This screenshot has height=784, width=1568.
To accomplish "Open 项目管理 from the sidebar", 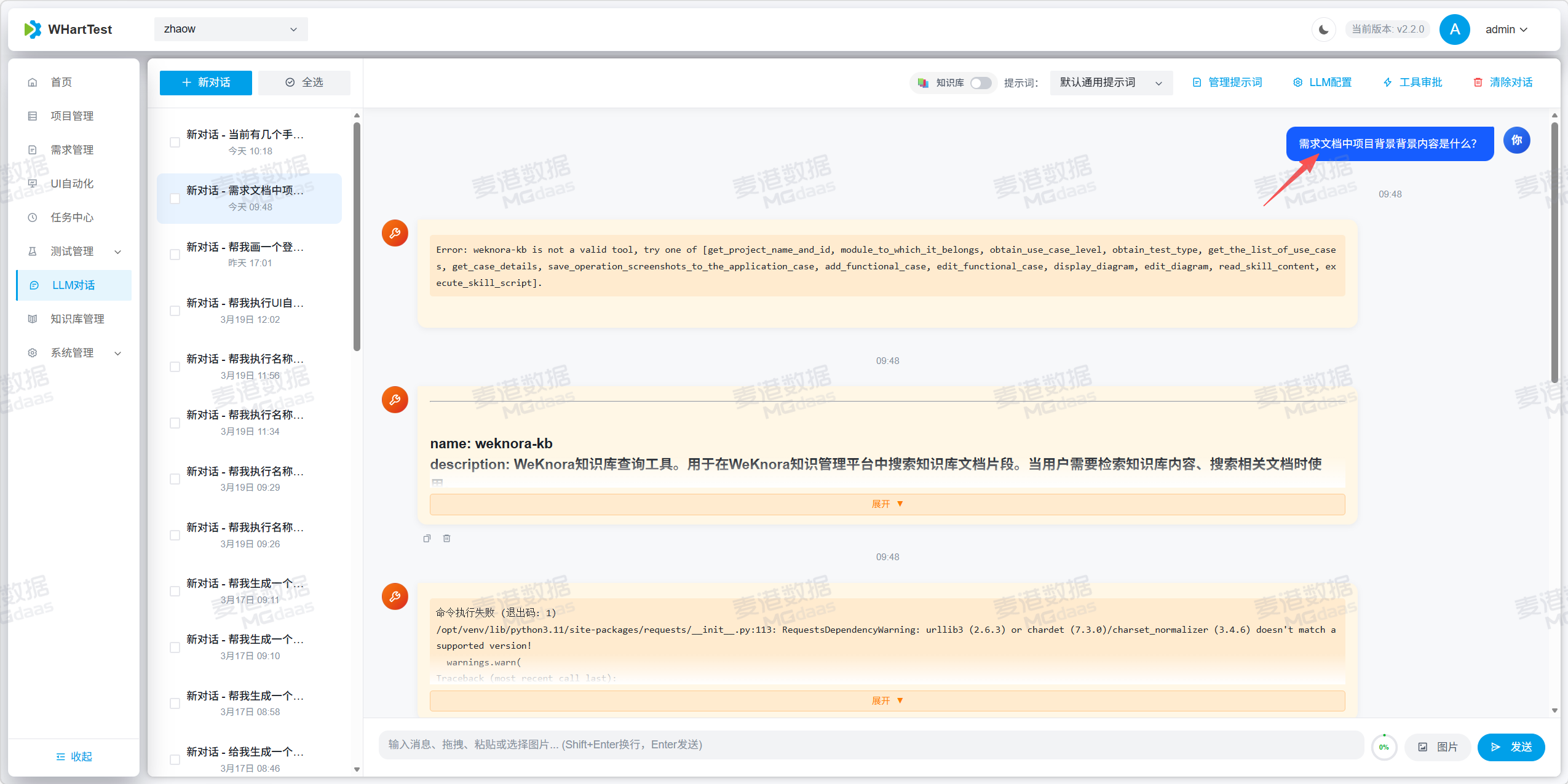I will click(73, 116).
